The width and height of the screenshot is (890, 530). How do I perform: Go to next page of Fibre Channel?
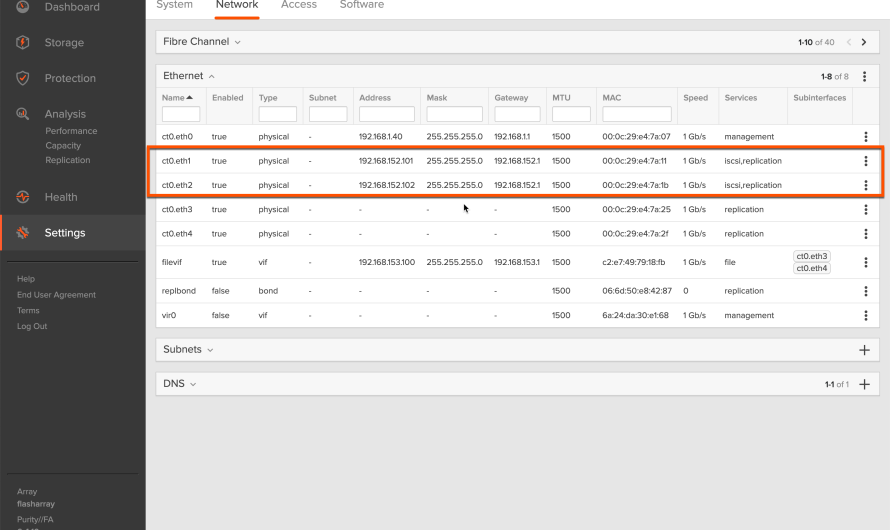864,42
